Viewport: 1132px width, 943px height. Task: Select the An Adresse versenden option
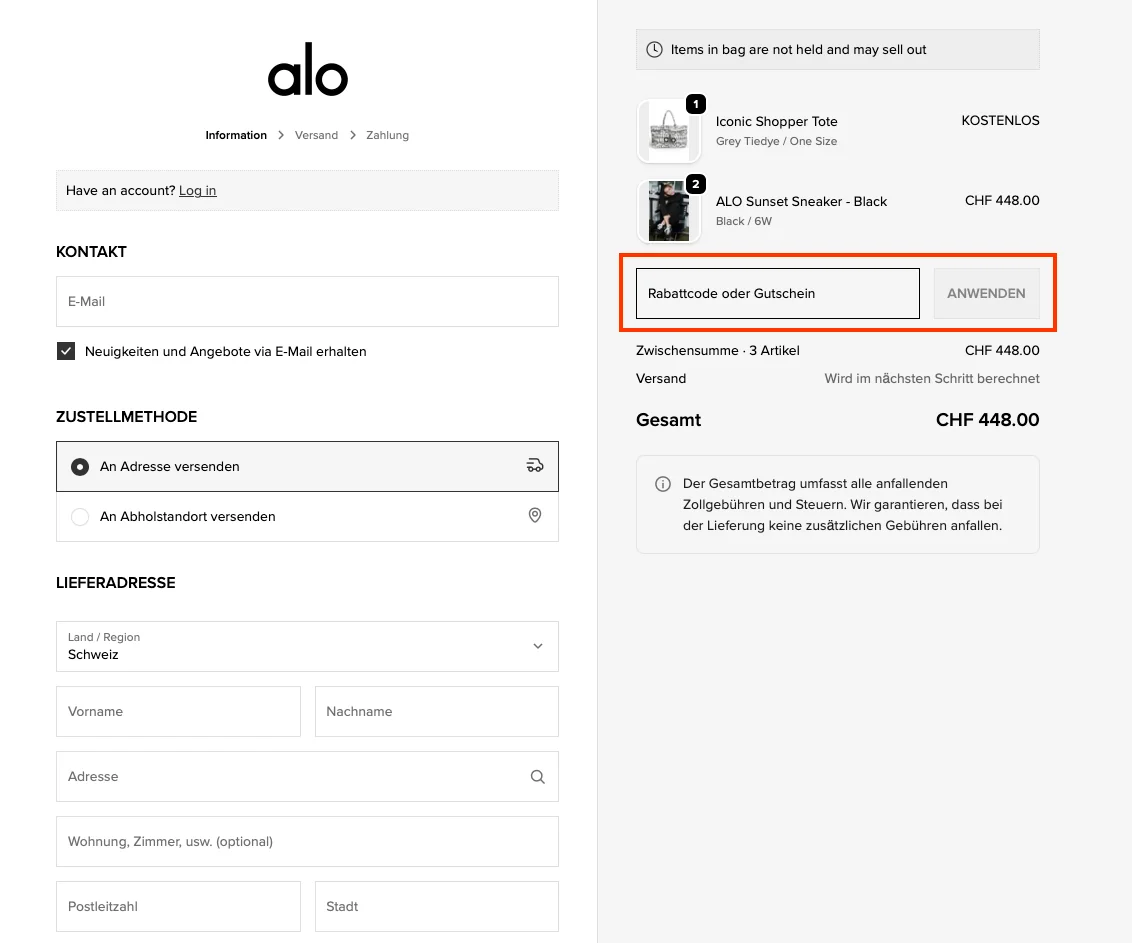tap(81, 466)
